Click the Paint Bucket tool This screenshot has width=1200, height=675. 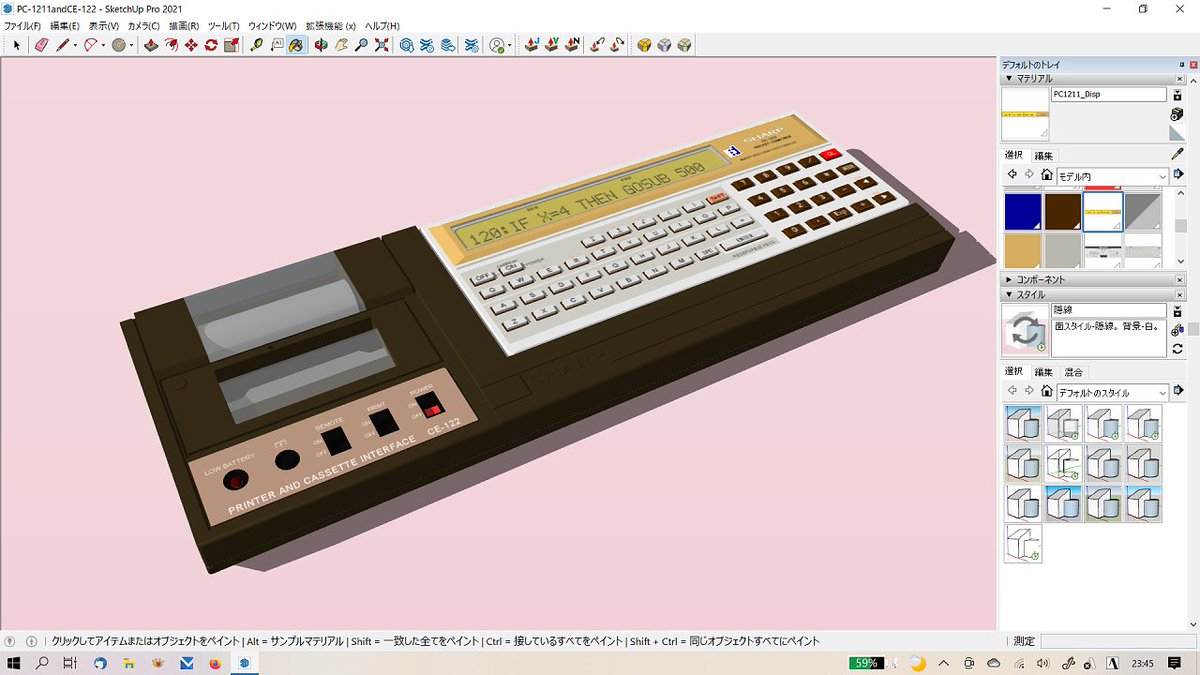pos(297,45)
